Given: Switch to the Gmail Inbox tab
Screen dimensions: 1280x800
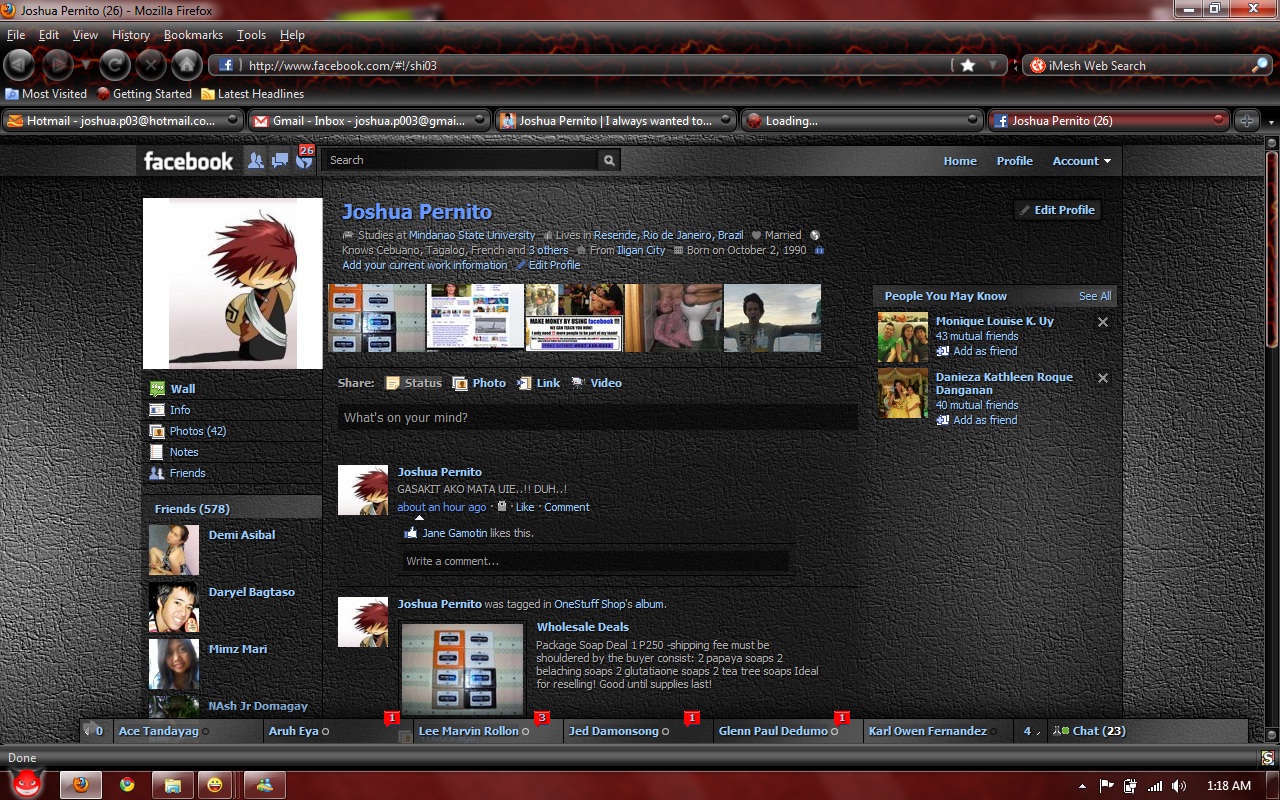Looking at the screenshot, I should [x=369, y=121].
